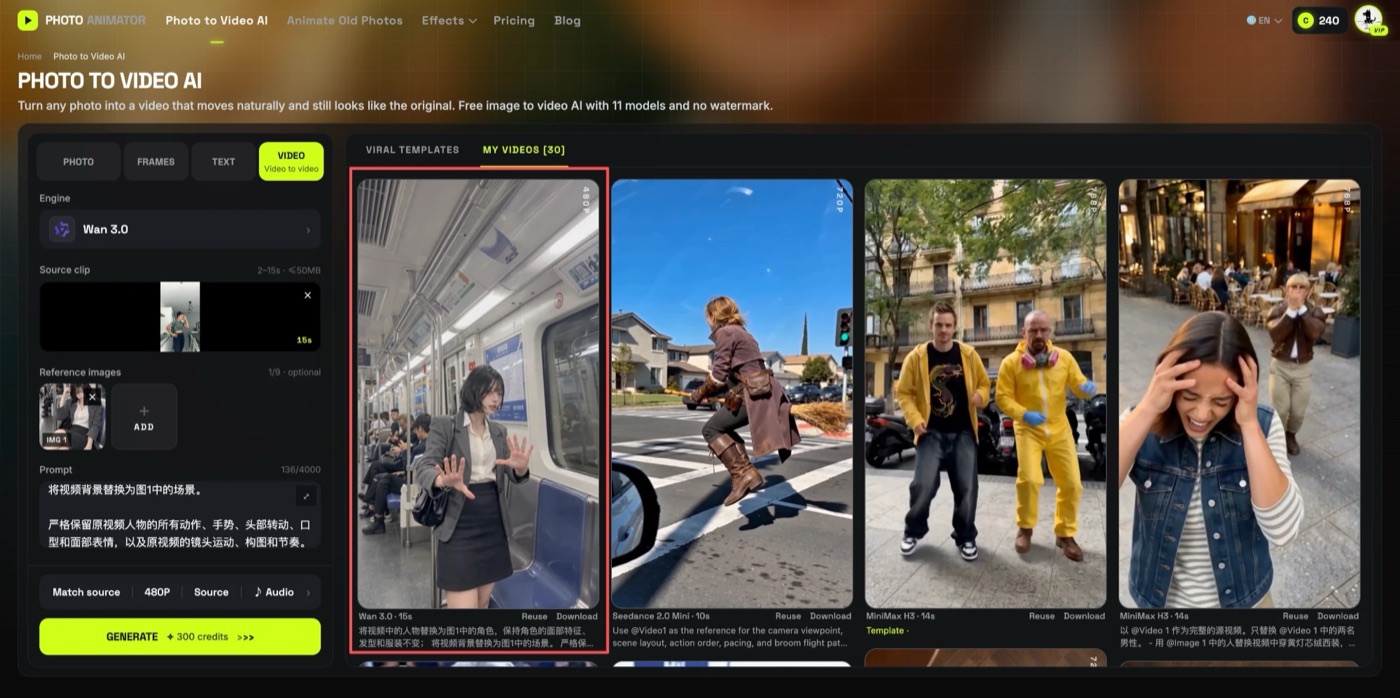Image resolution: width=1400 pixels, height=698 pixels.
Task: Click the Wan 3.0 engine logo icon
Action: point(62,229)
